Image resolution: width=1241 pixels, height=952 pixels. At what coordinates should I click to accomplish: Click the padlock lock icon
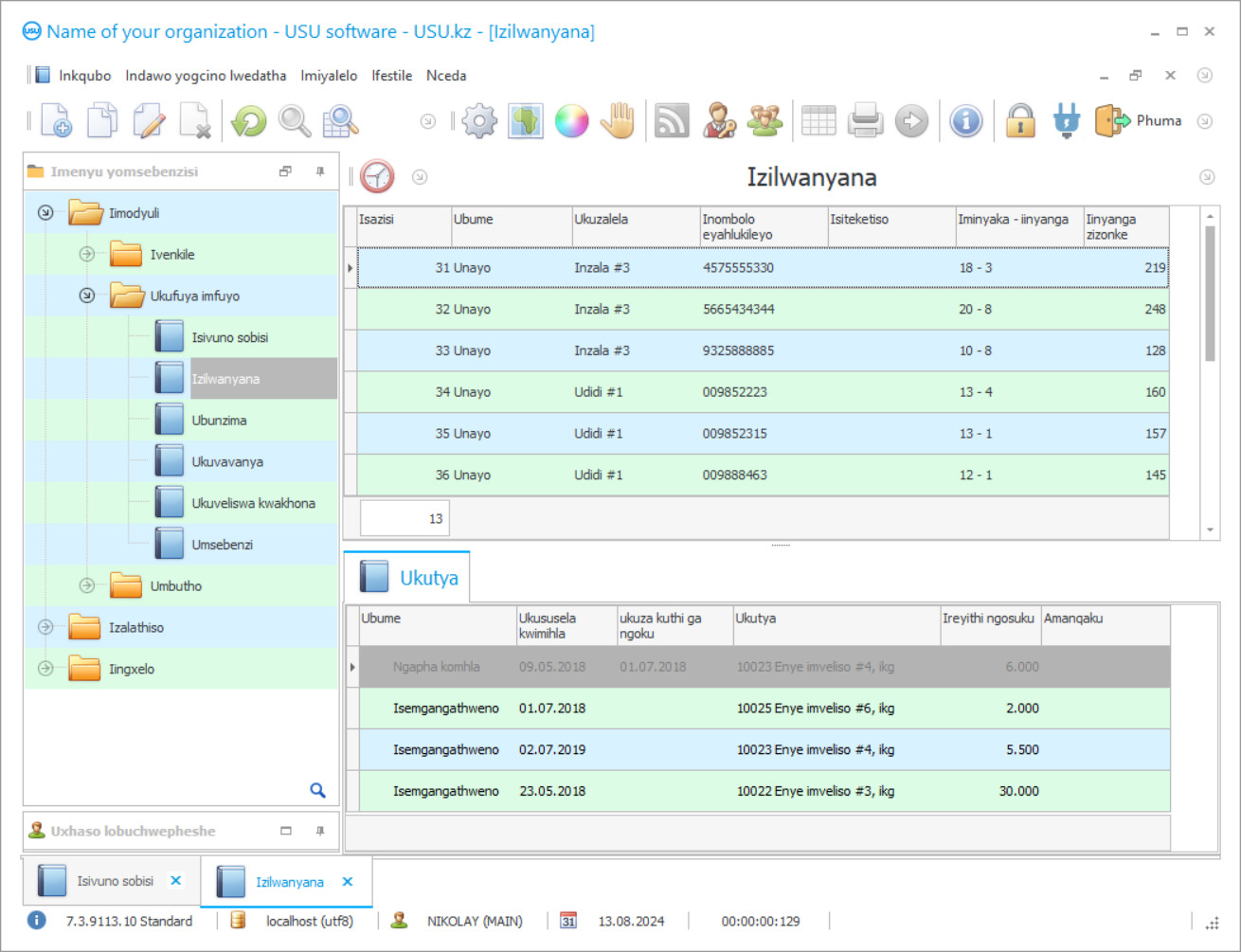pos(1020,121)
